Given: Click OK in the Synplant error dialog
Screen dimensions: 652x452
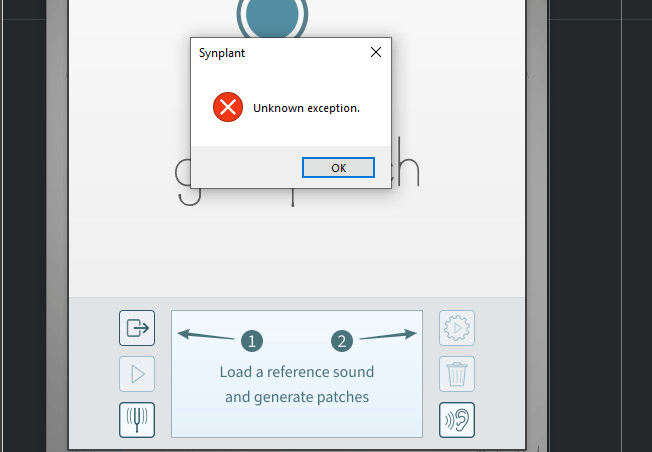Looking at the screenshot, I should (338, 168).
